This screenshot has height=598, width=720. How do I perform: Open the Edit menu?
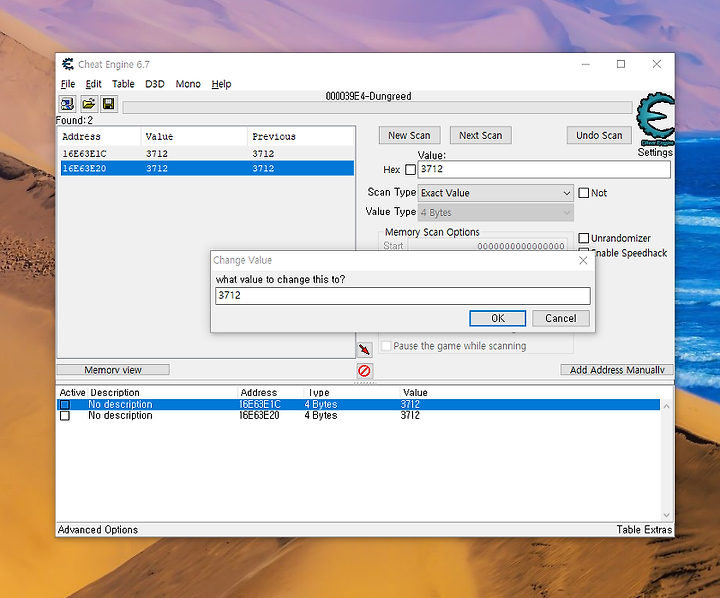93,84
